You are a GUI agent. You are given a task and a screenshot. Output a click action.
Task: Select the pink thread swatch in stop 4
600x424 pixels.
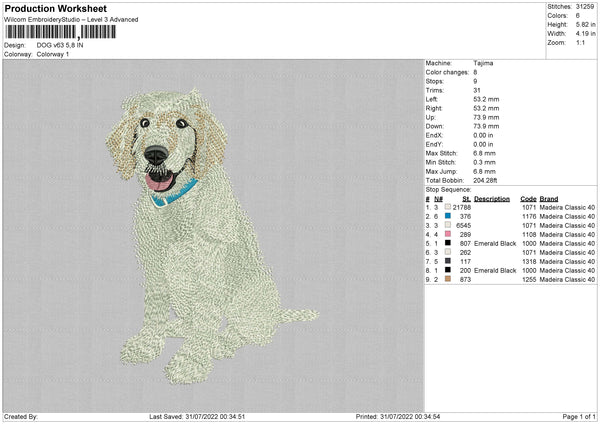(447, 234)
